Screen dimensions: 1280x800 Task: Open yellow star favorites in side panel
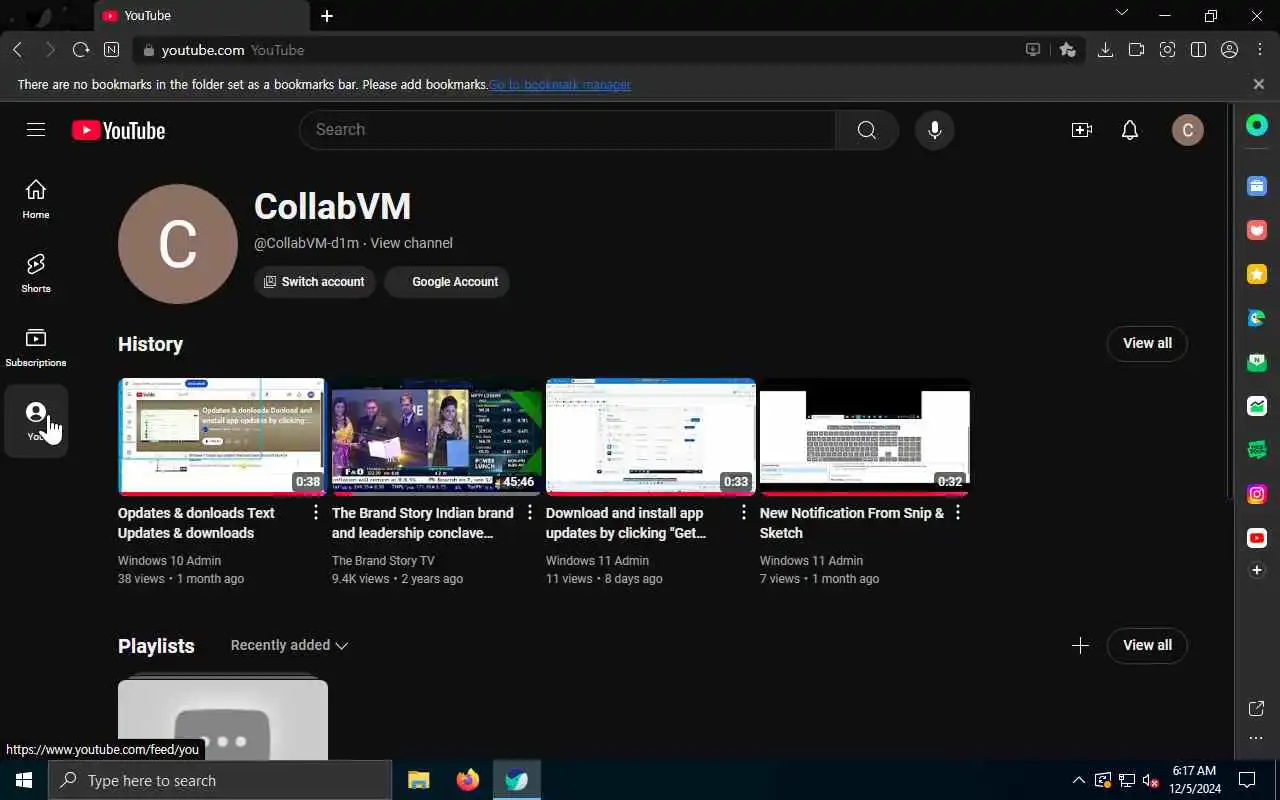tap(1257, 274)
